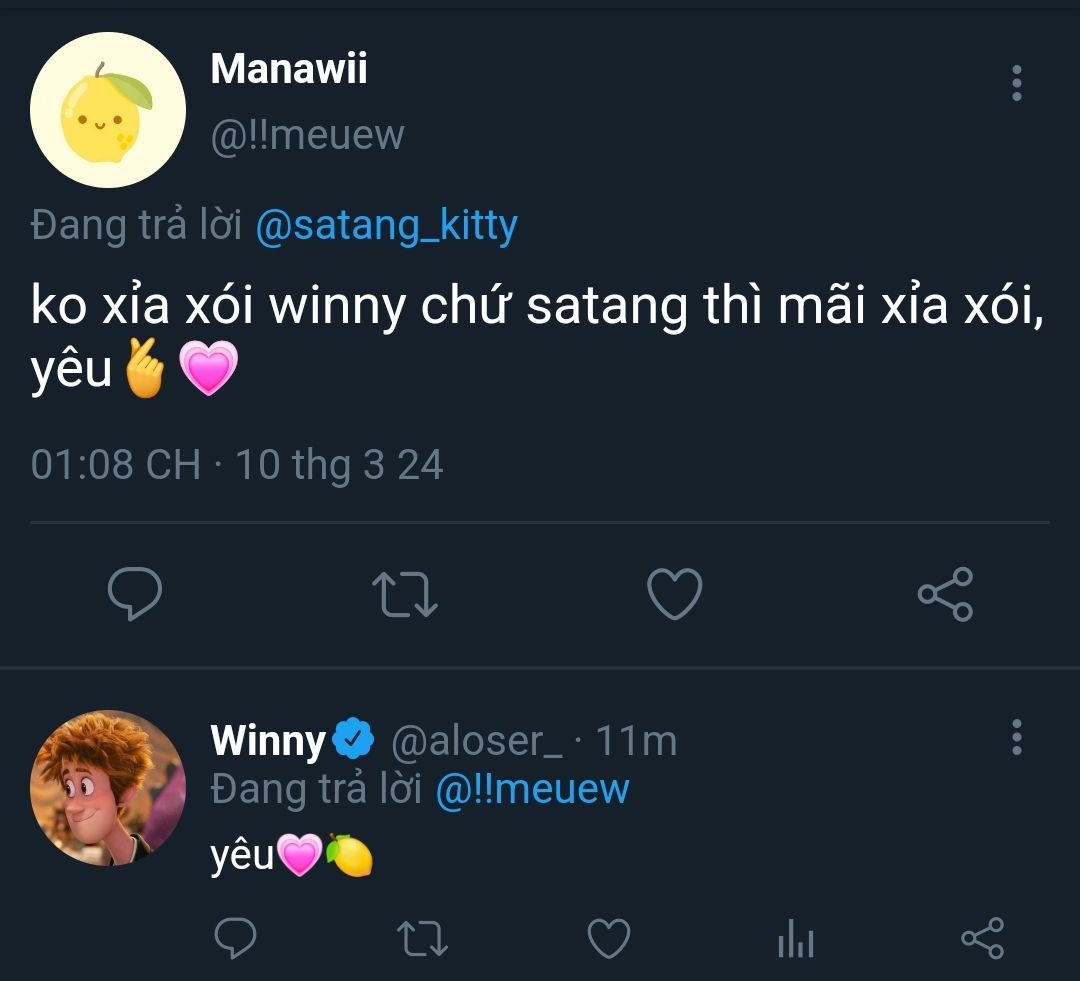View analytics for Winny's reply

pyautogui.click(x=796, y=940)
